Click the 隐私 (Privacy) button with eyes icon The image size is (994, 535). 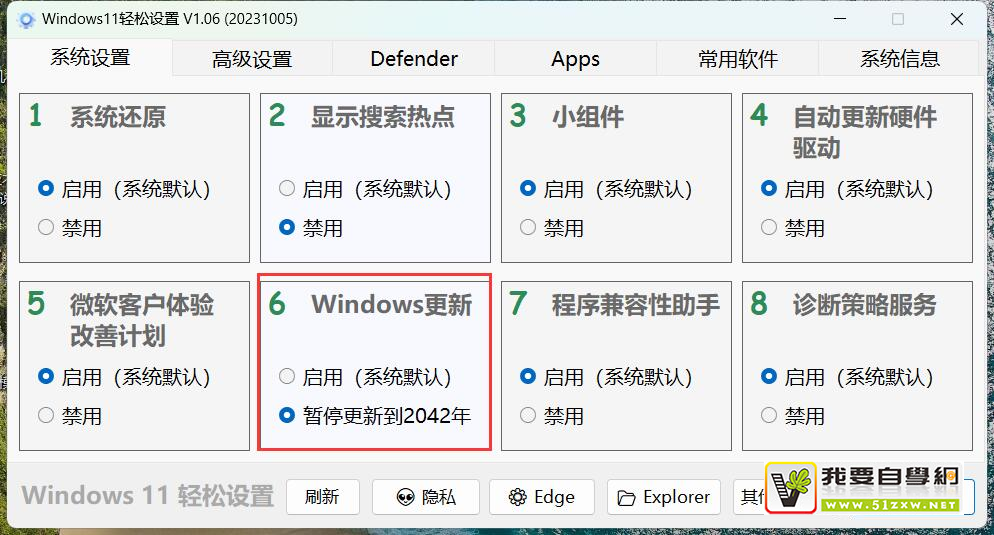425,497
